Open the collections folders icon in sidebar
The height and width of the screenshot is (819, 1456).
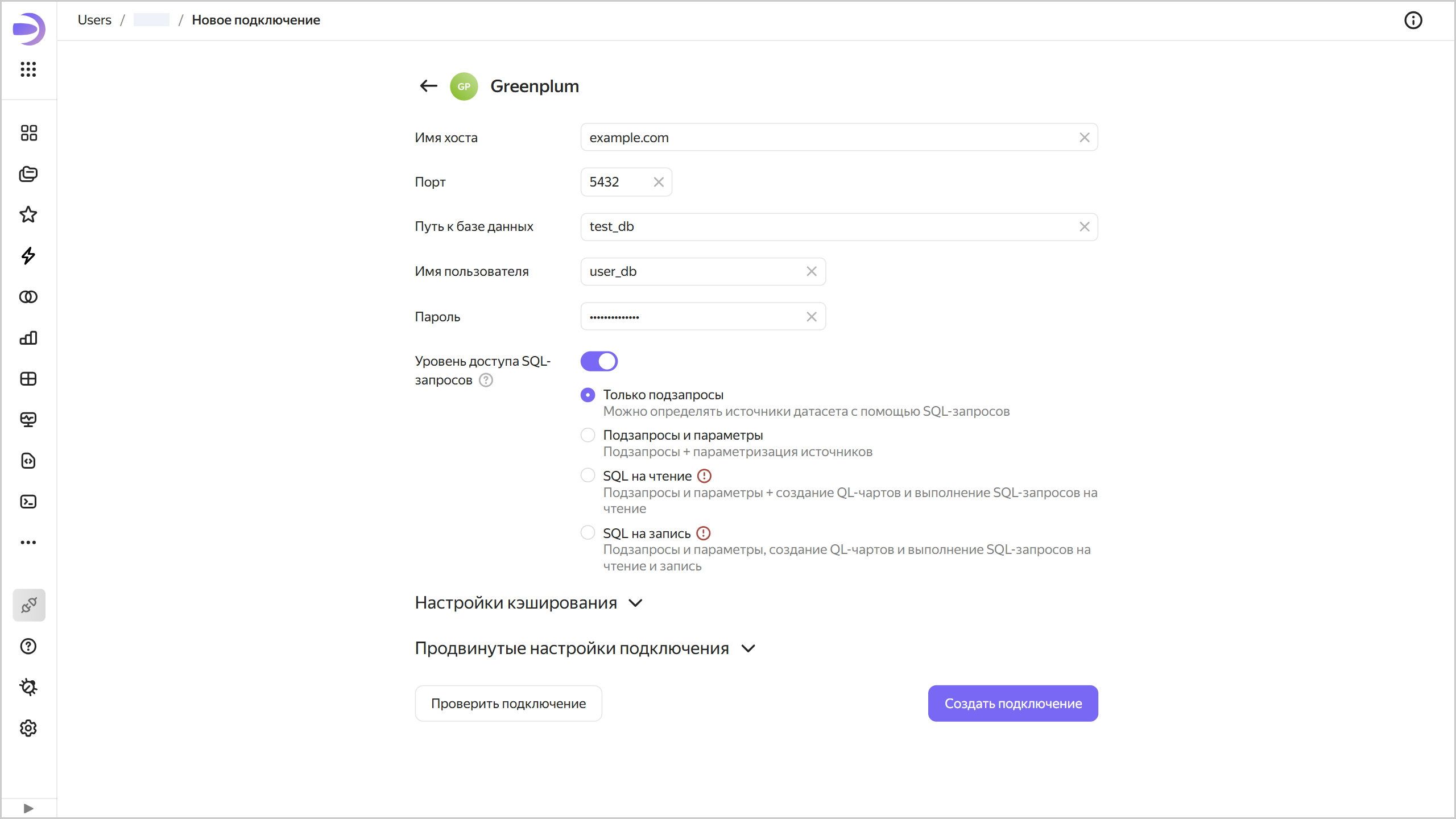pos(28,174)
